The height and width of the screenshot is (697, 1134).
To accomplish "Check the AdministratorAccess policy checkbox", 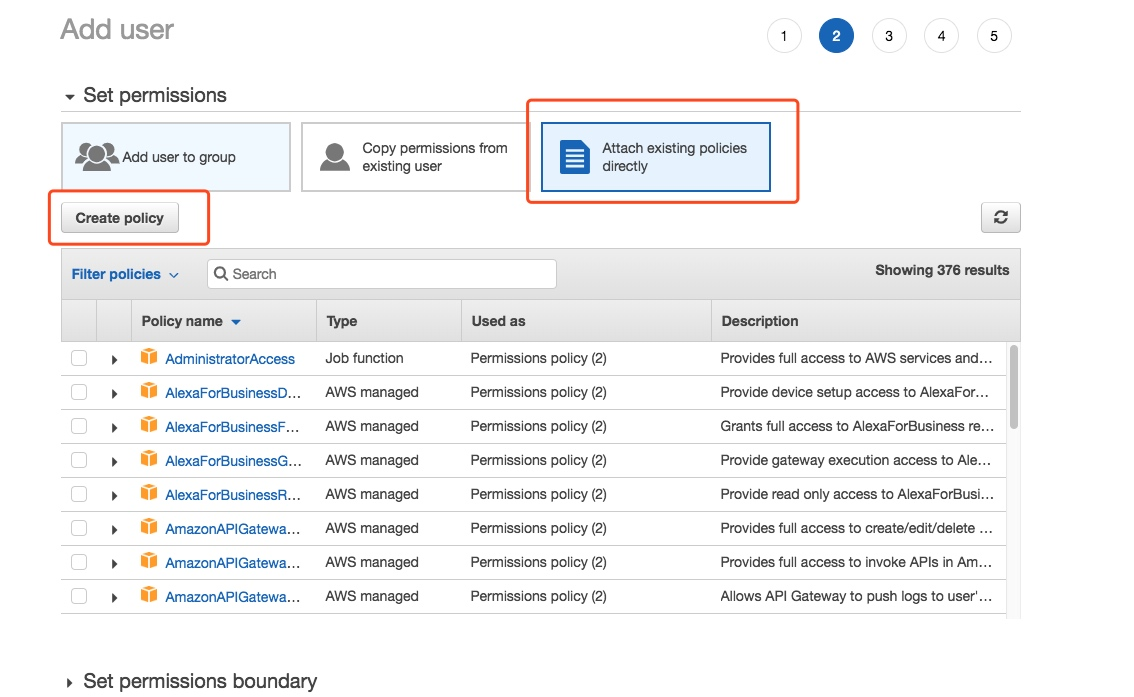I will (x=79, y=358).
